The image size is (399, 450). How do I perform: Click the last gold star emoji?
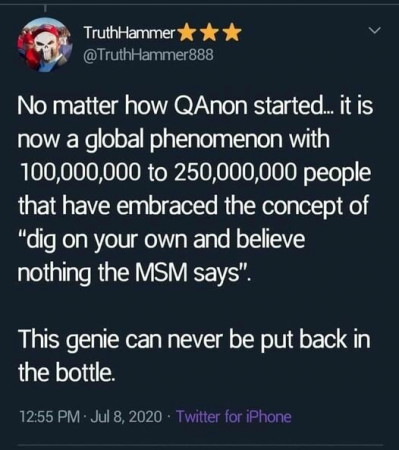233,33
